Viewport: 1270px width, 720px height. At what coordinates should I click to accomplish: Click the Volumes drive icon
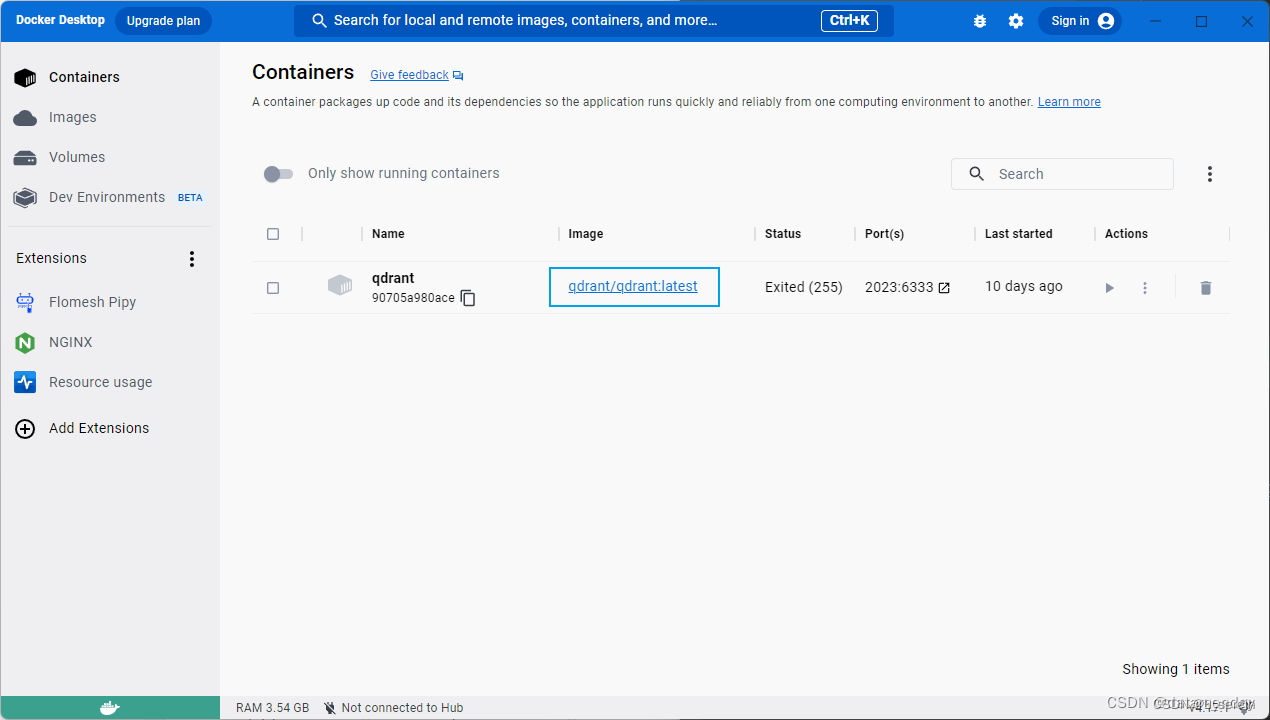tap(25, 158)
